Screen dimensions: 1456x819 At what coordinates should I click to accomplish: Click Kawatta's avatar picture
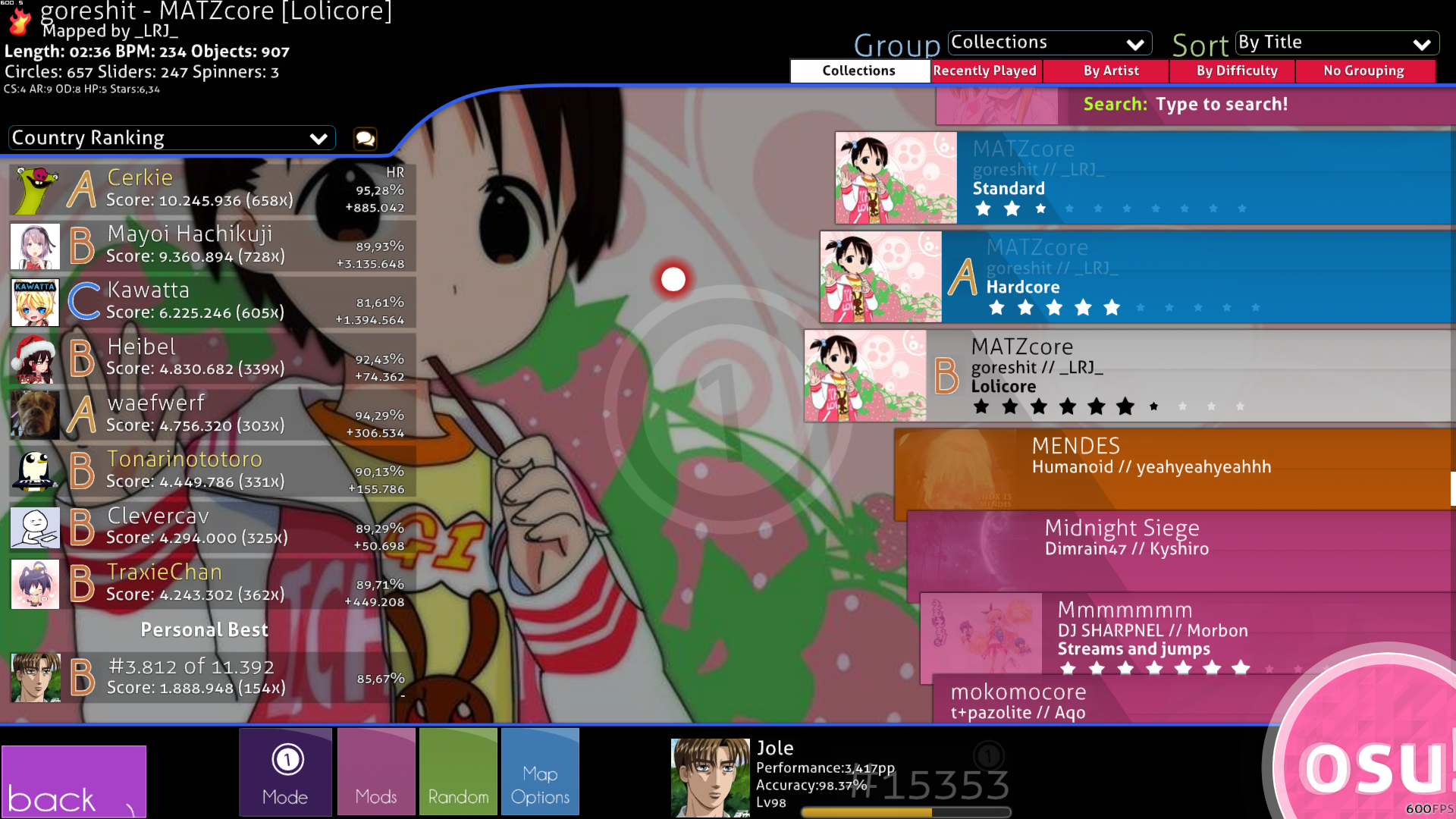35,303
